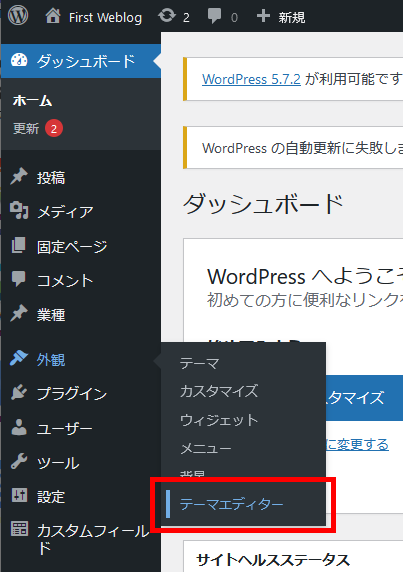Select ウィジェット in the 外観 flyout
The image size is (403, 572).
(219, 420)
